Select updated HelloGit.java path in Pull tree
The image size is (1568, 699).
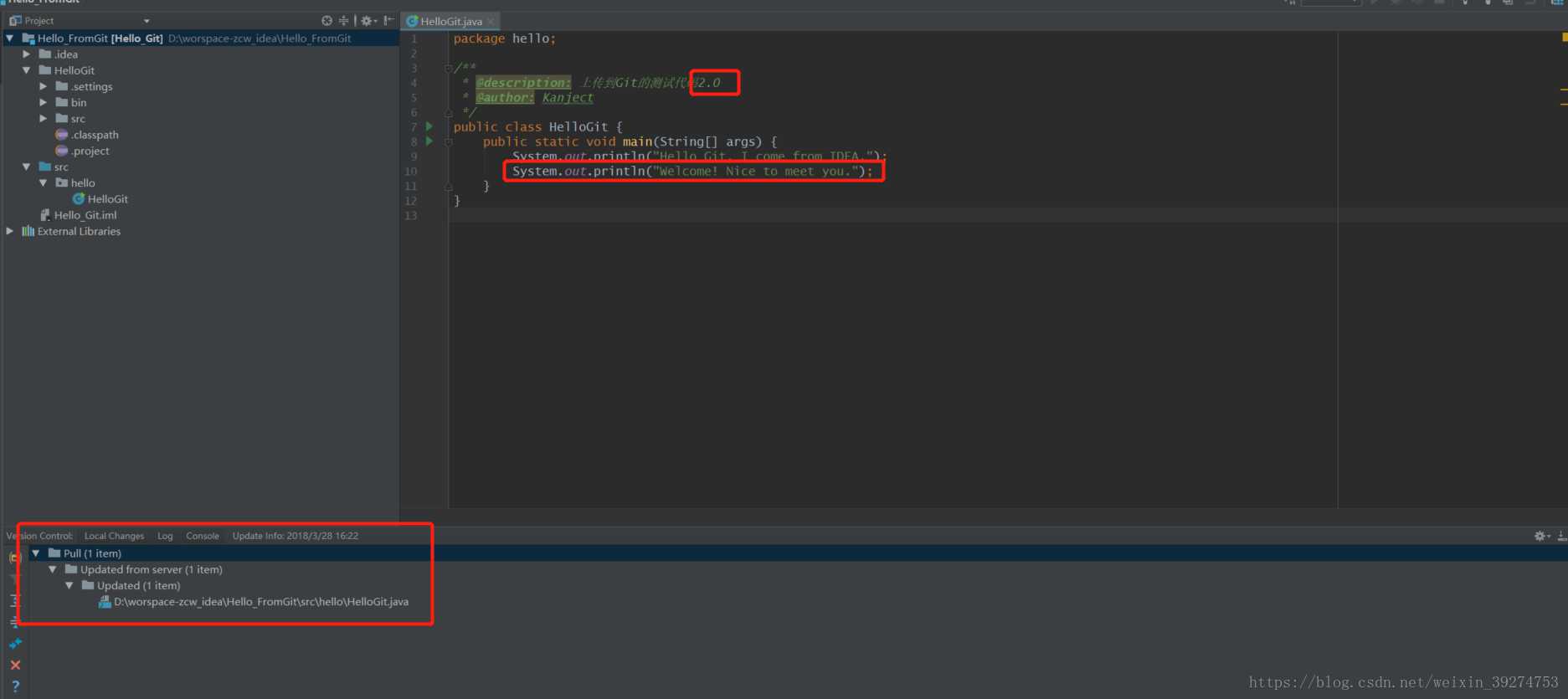tap(261, 602)
